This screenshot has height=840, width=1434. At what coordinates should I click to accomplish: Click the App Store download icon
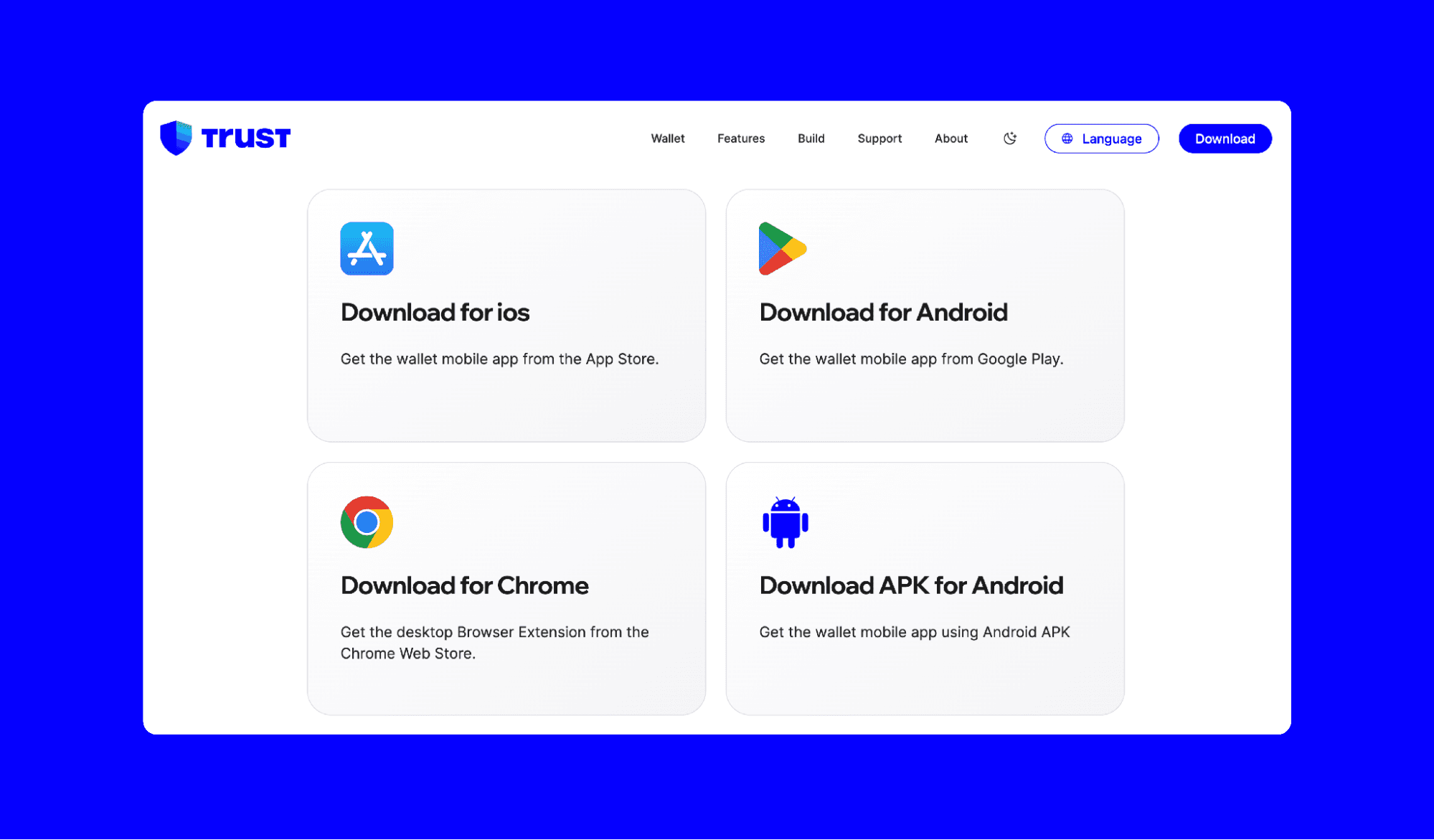[x=367, y=248]
